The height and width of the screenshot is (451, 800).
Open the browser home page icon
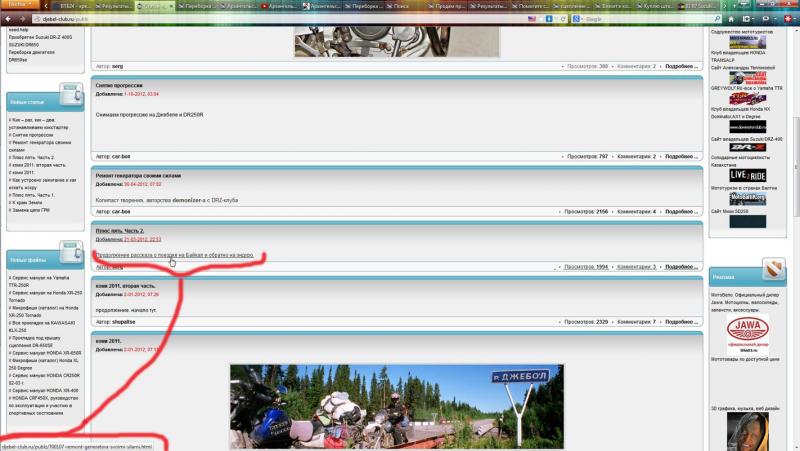coord(731,19)
